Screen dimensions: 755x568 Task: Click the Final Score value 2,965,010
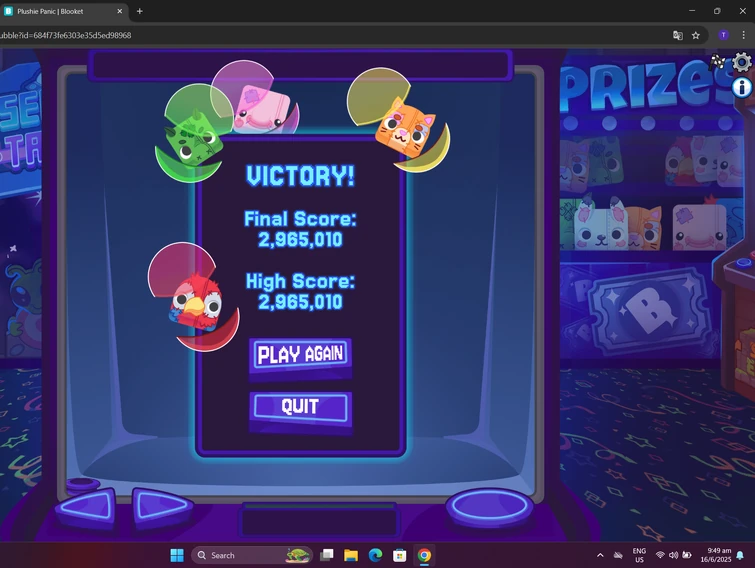300,239
